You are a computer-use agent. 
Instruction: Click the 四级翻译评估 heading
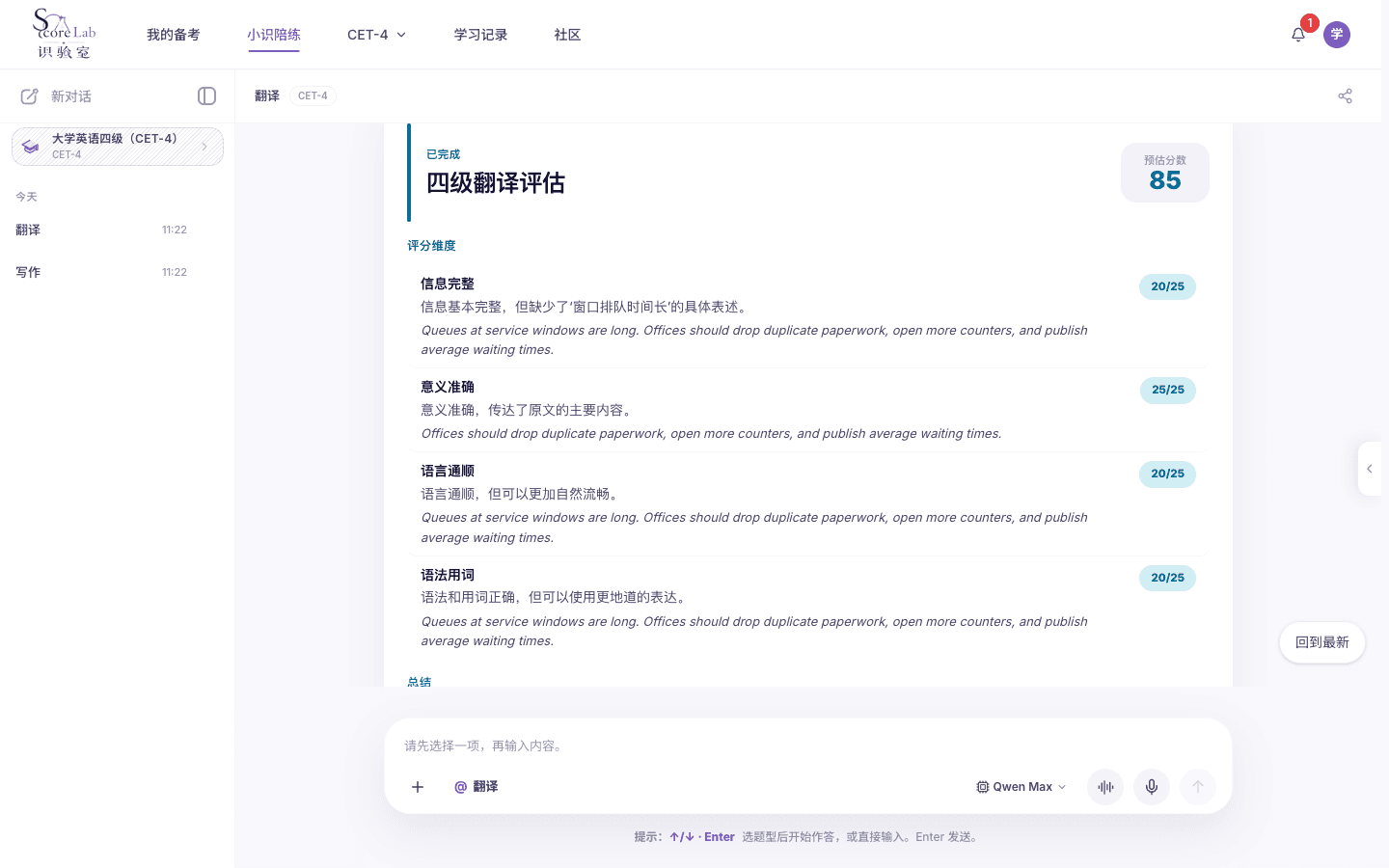point(496,183)
